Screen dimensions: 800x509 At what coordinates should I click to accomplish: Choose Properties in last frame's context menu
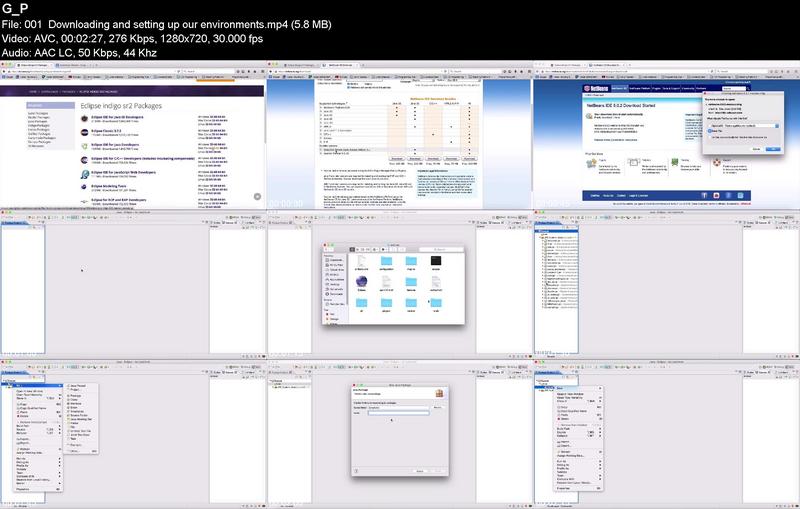(579, 488)
